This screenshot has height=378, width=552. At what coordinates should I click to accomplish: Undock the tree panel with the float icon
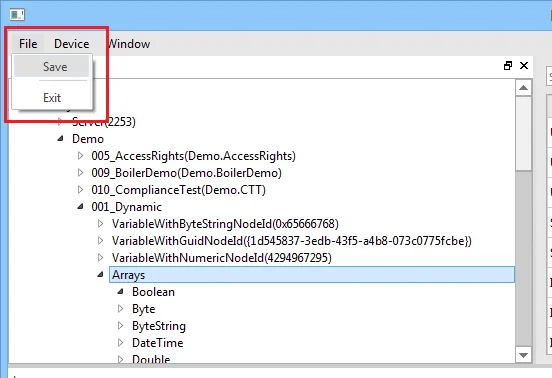pyautogui.click(x=508, y=65)
